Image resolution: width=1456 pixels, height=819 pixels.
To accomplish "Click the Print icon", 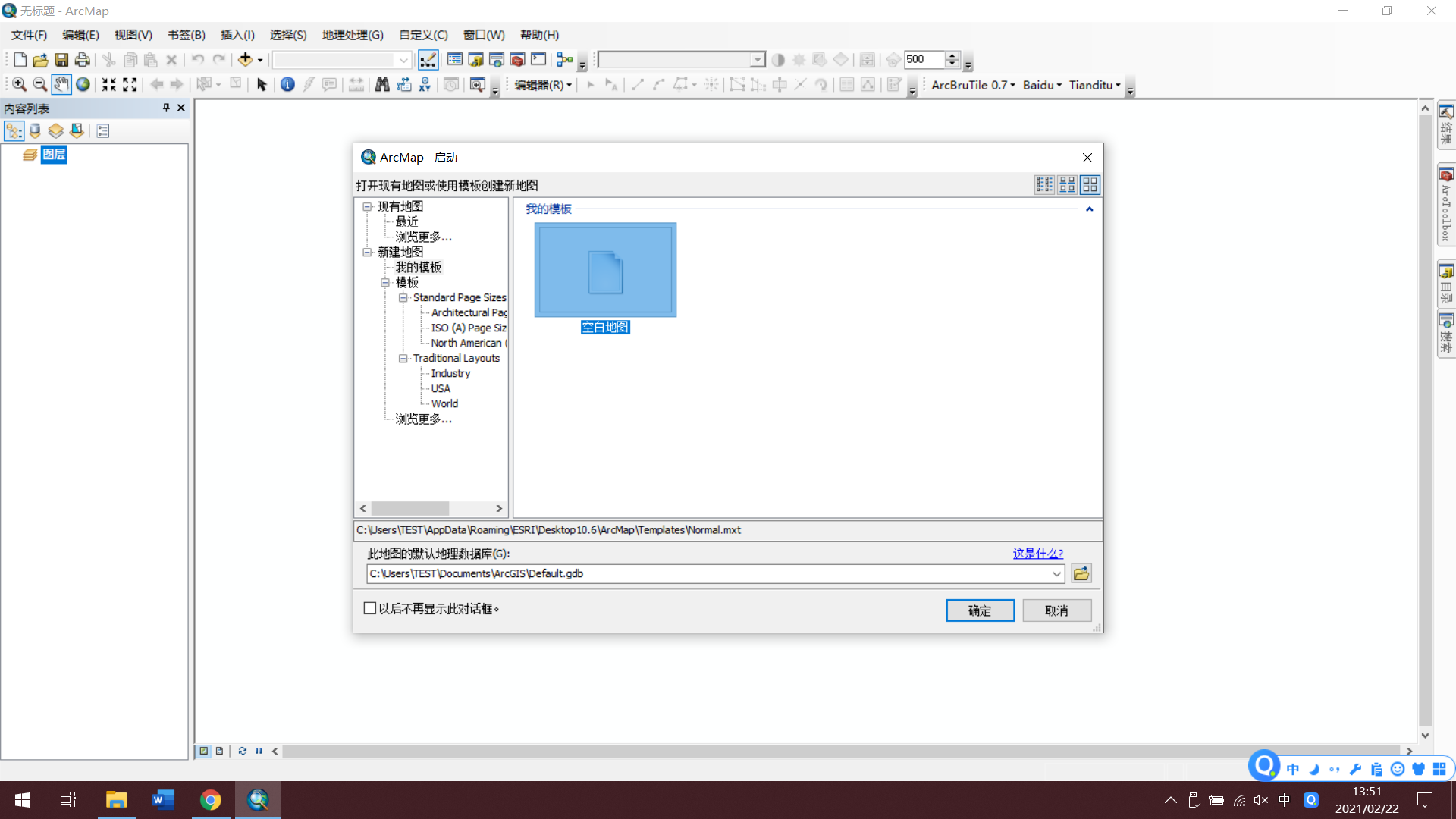I will pos(82,60).
